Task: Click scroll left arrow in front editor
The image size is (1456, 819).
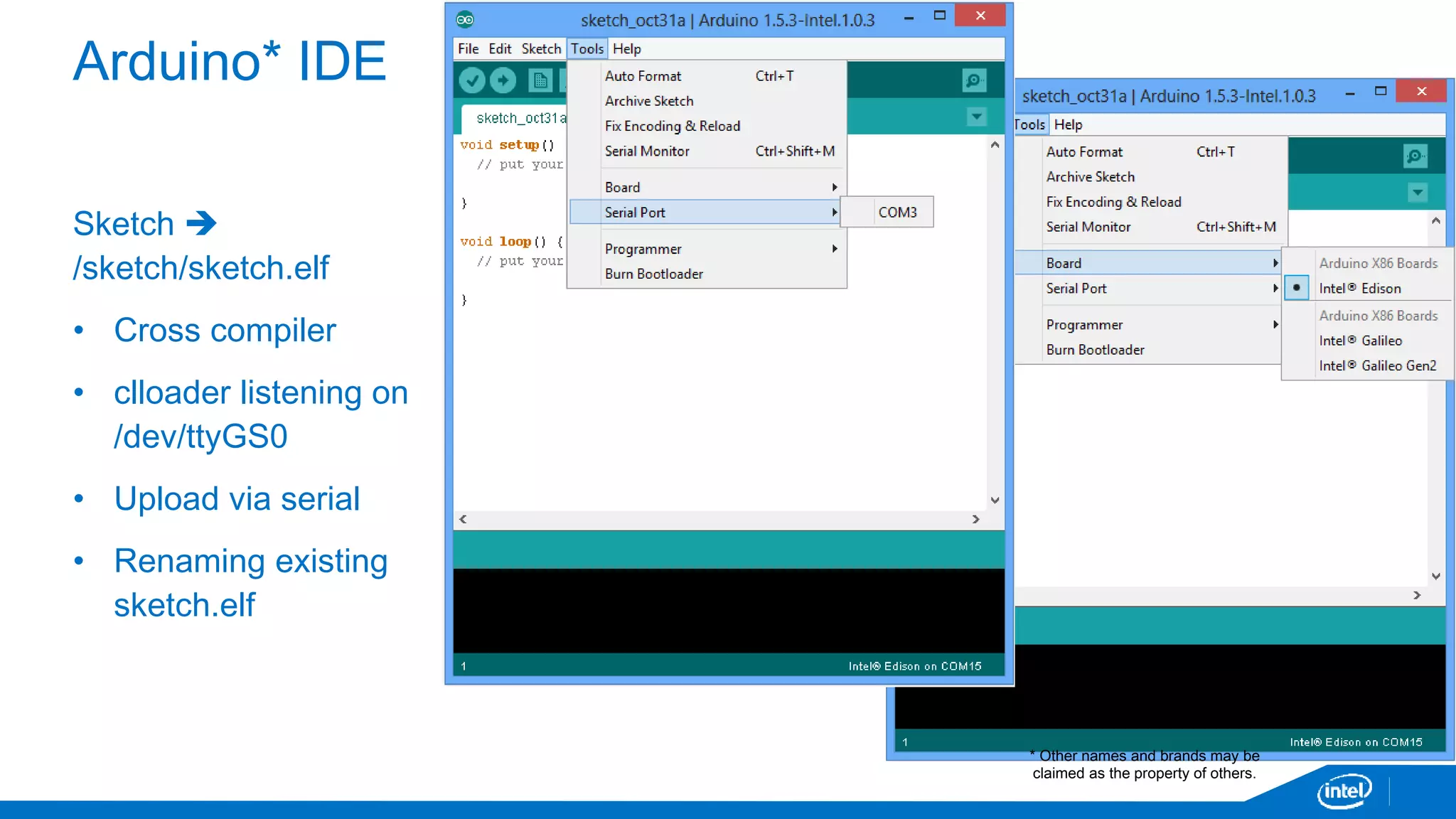Action: point(464,520)
